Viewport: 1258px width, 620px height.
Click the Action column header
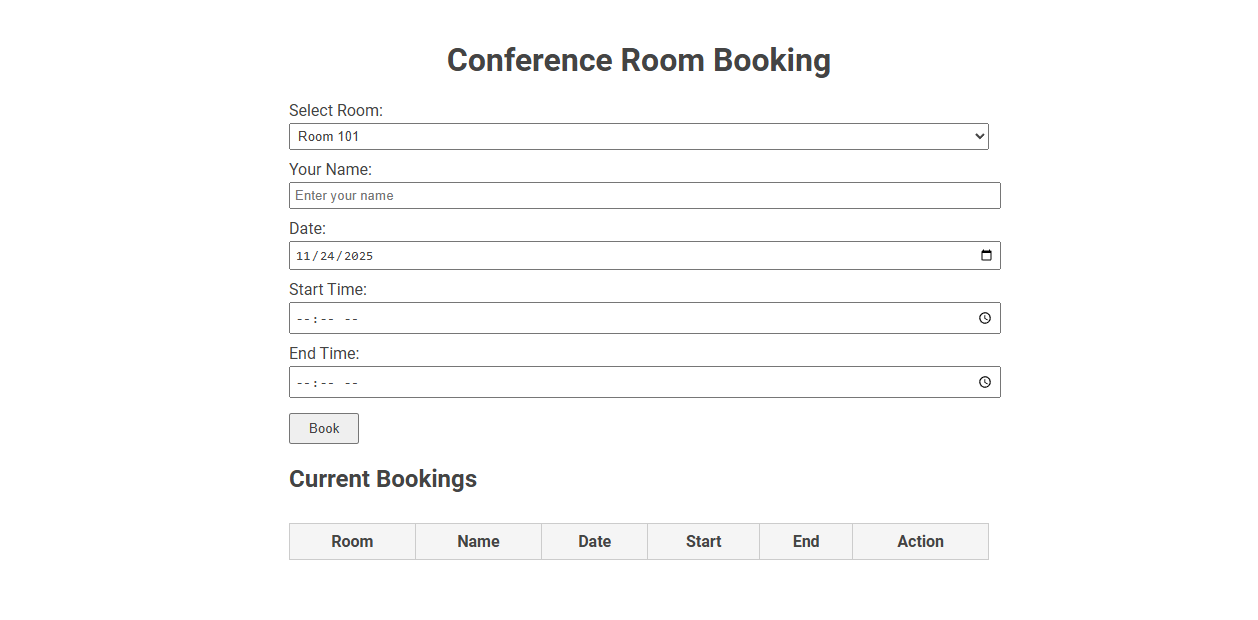(919, 541)
